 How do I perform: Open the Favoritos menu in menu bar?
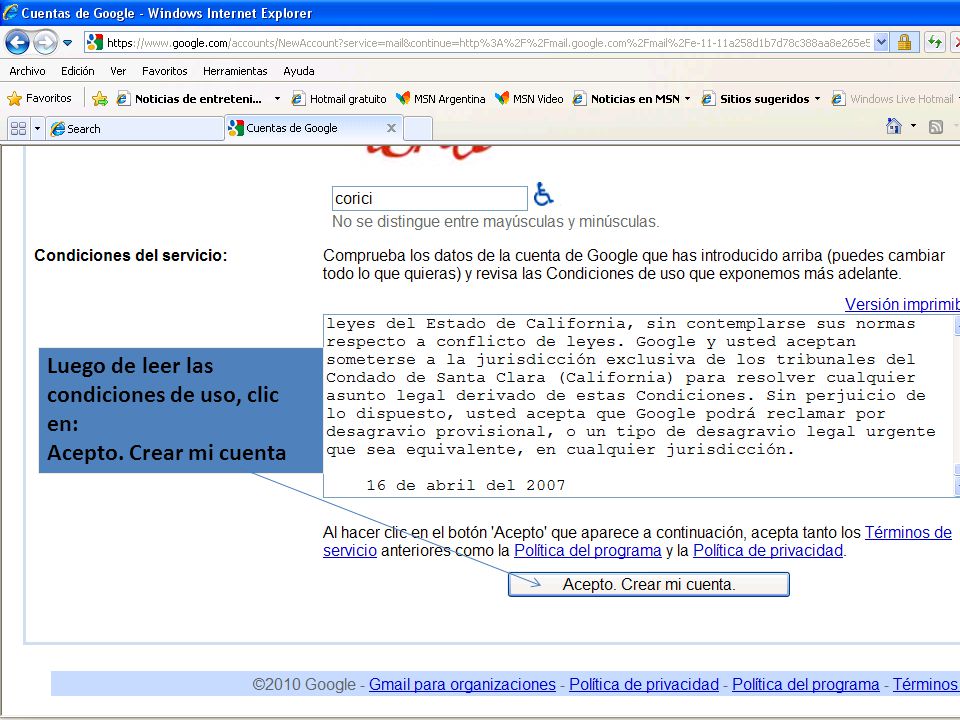165,71
